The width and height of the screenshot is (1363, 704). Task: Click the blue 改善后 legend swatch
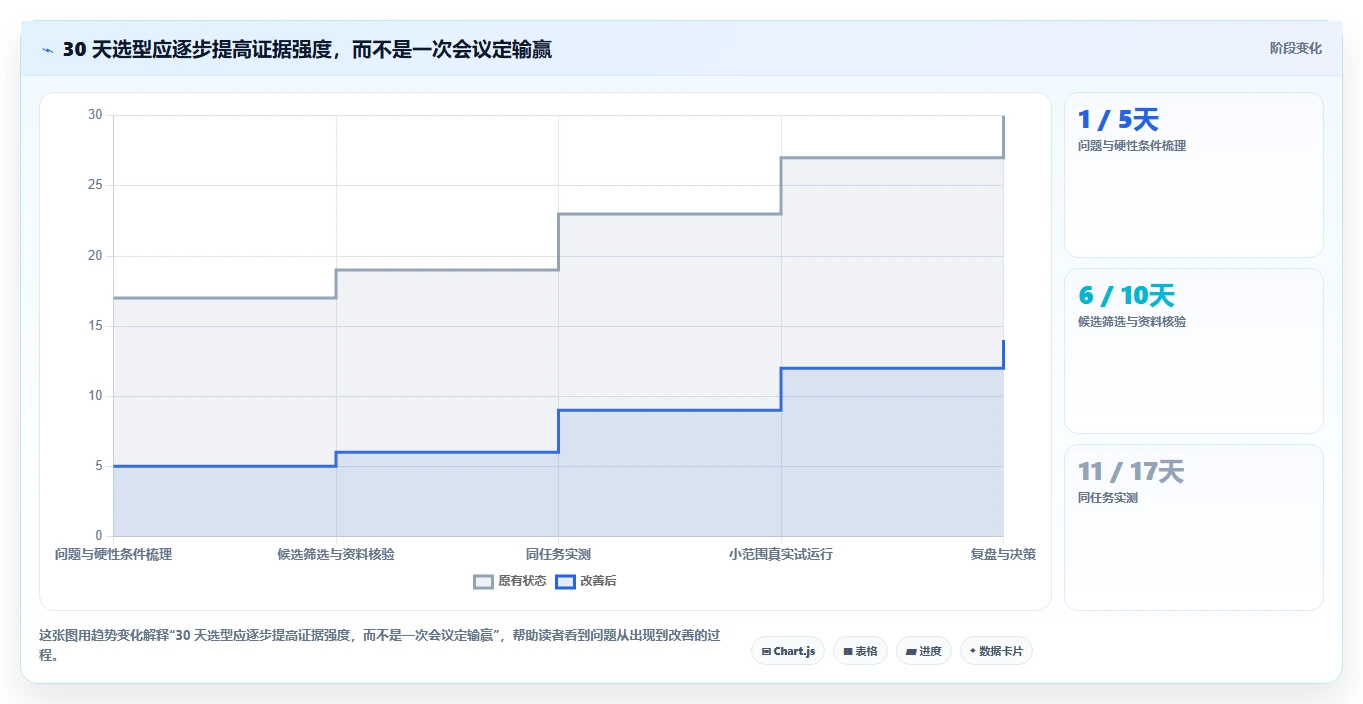pyautogui.click(x=566, y=581)
